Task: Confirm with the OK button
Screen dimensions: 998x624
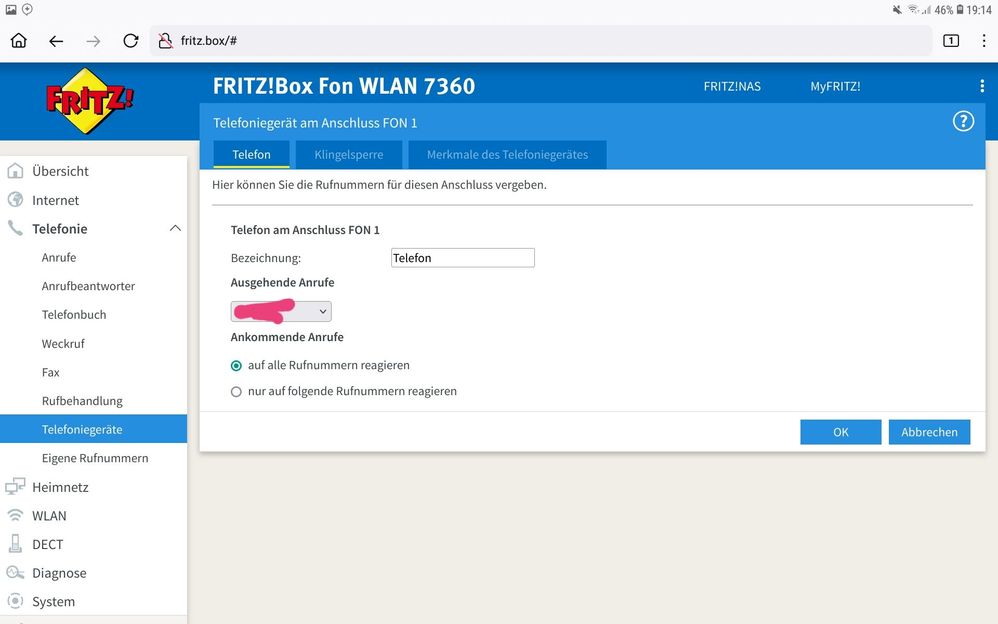Action: tap(841, 432)
